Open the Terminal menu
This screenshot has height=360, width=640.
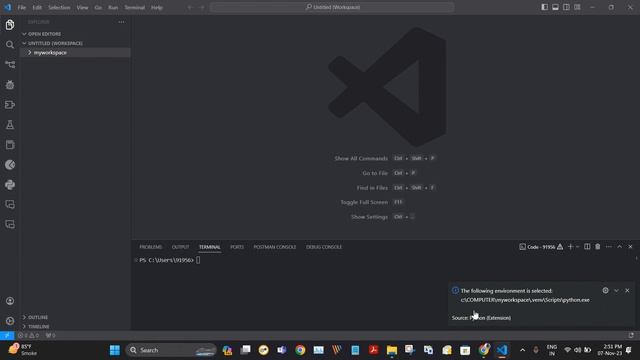pos(135,7)
